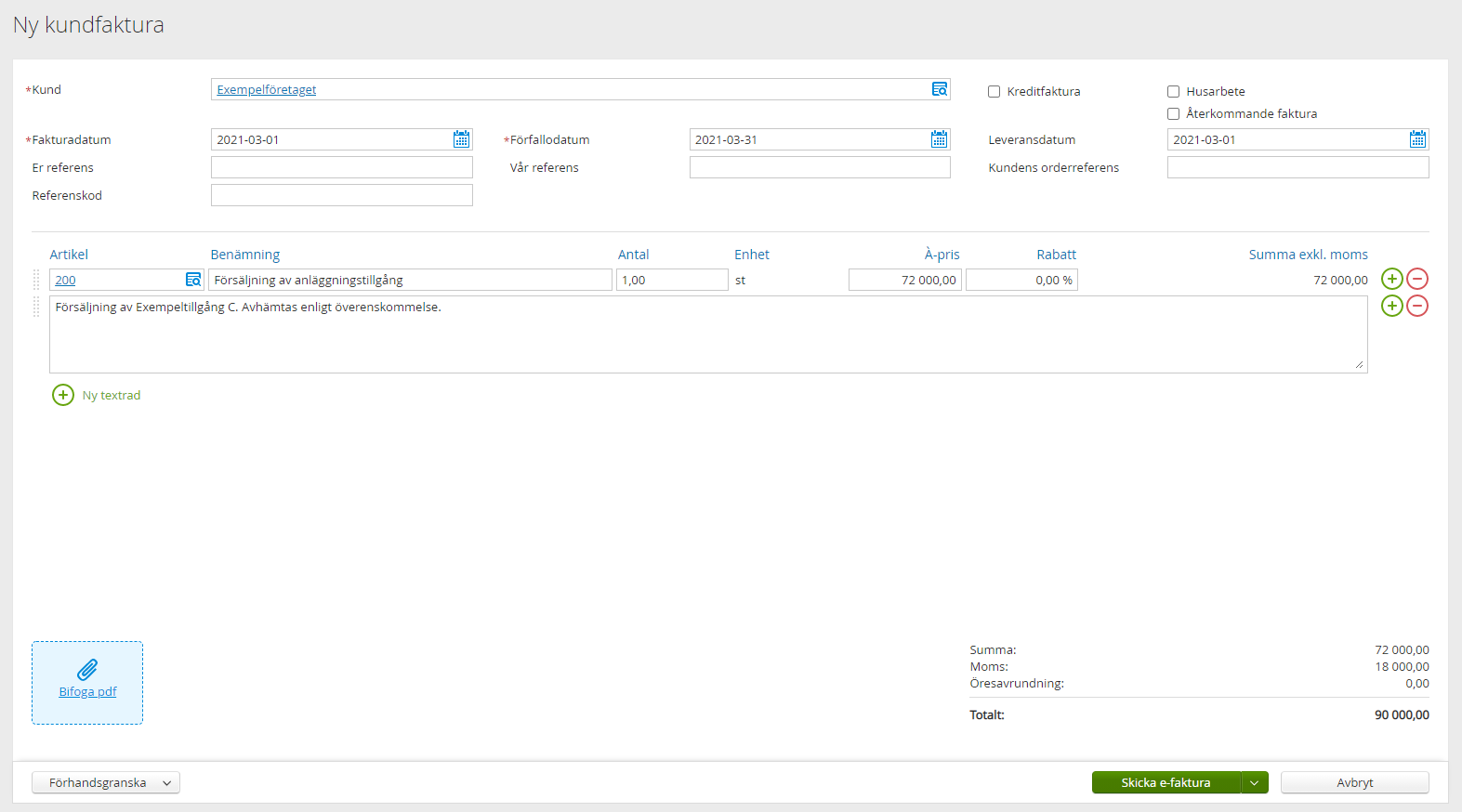Click the Vår referens input field
Image resolution: width=1462 pixels, height=812 pixels.
[820, 167]
